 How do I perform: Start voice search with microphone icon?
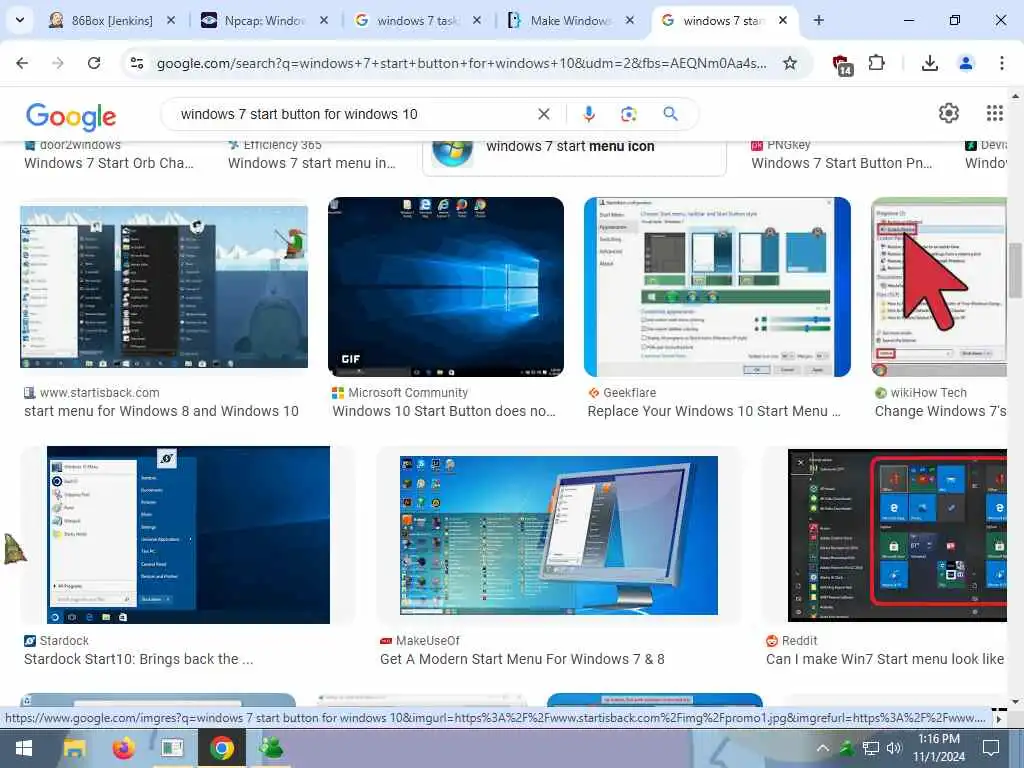[588, 114]
